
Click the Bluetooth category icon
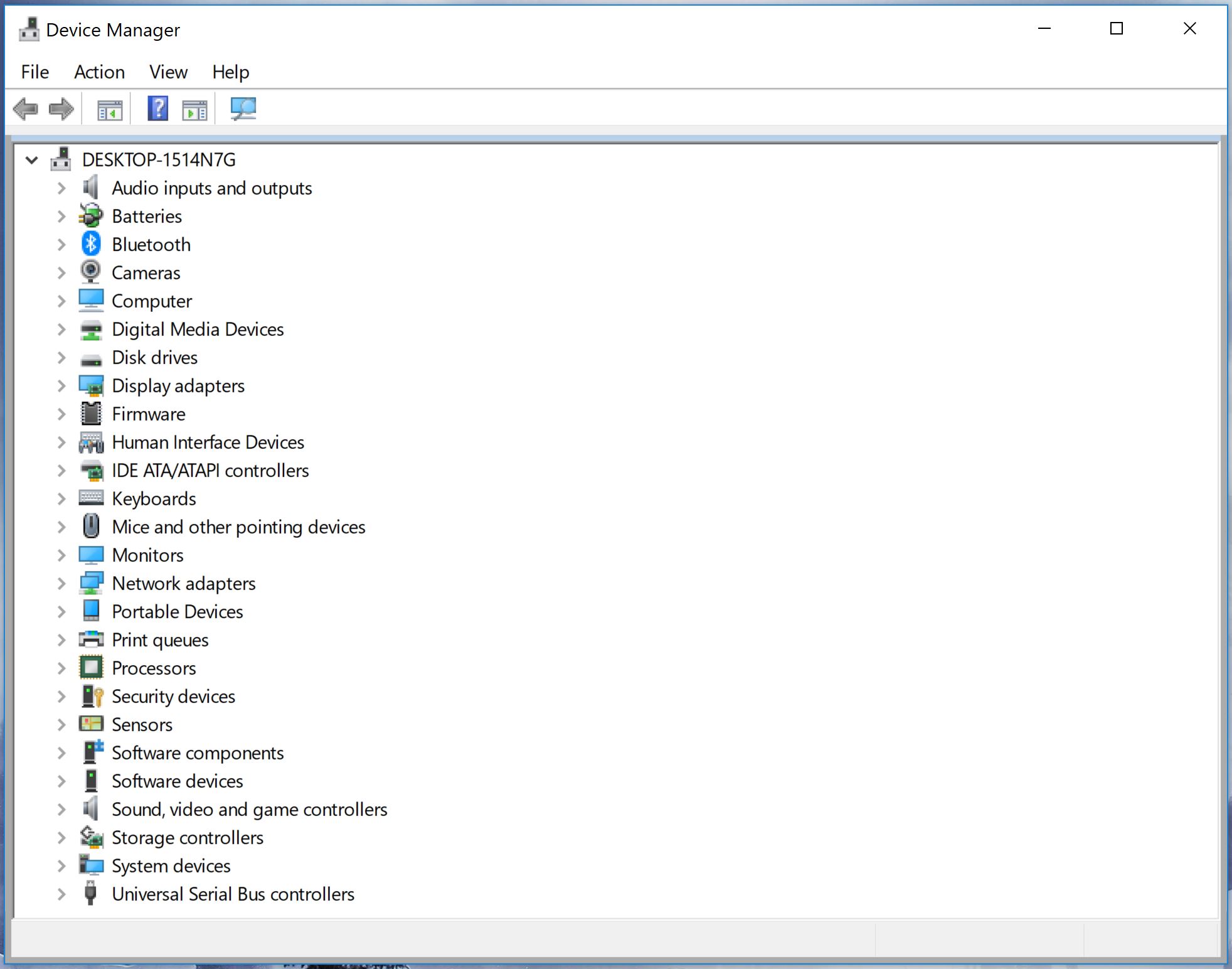[92, 244]
